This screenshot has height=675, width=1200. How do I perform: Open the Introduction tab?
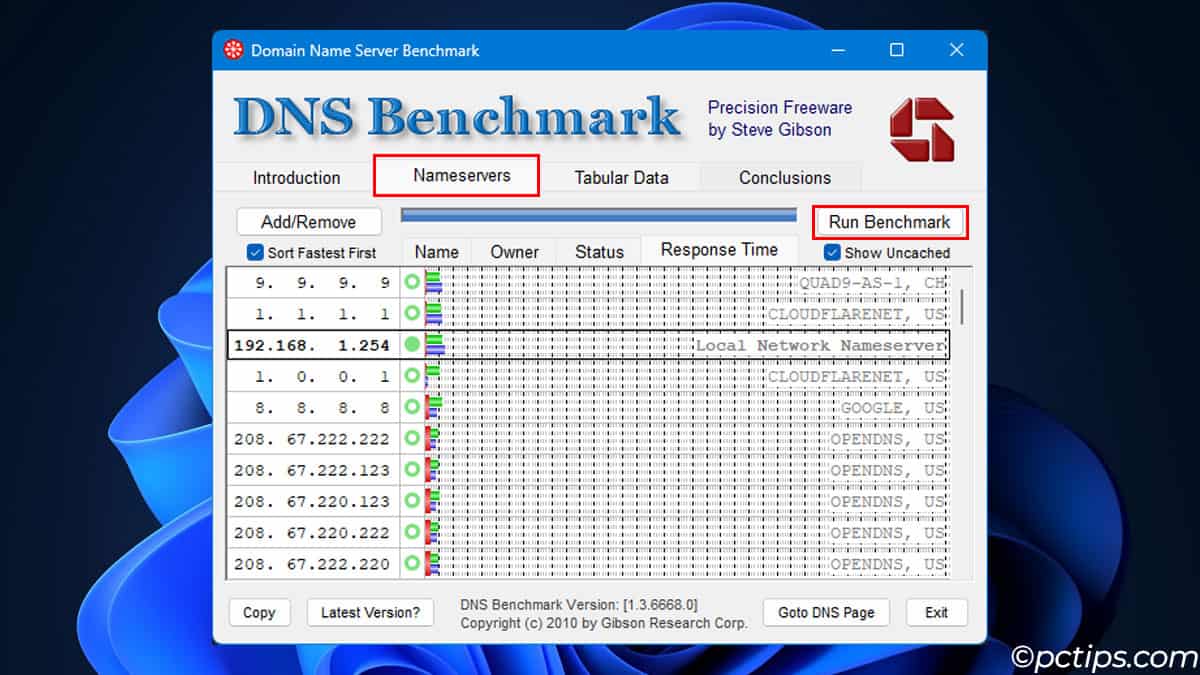[x=296, y=177]
